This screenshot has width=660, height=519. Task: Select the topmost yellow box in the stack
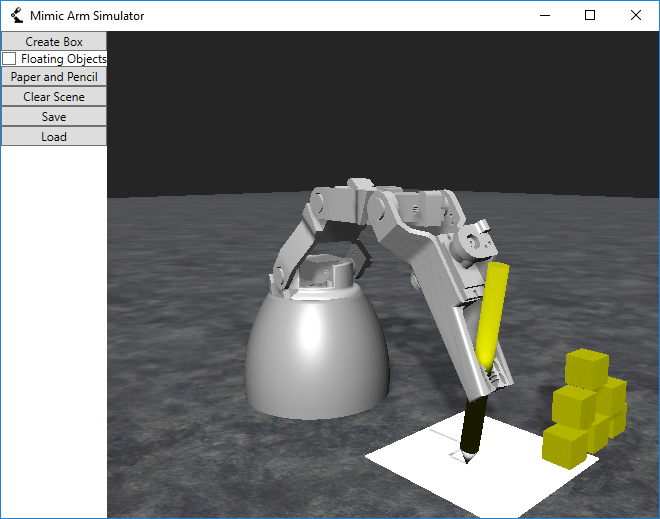pyautogui.click(x=585, y=367)
